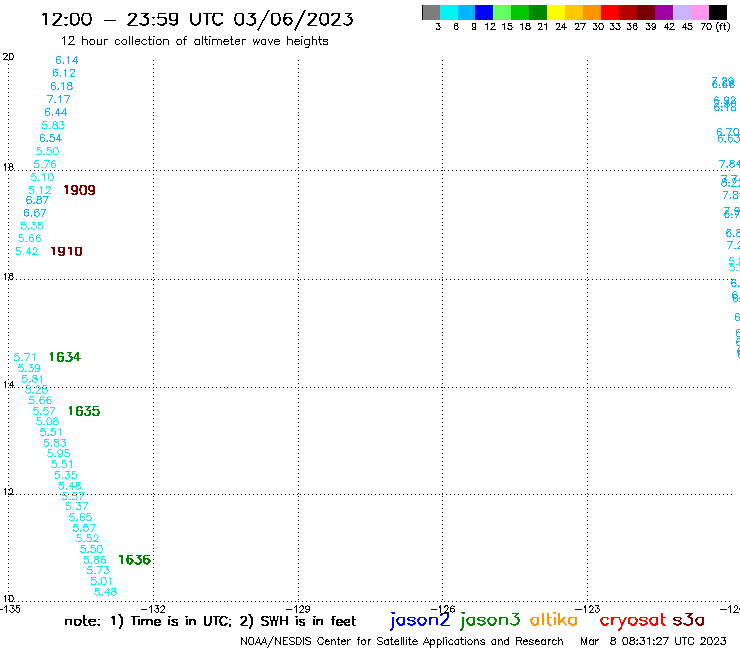Click the -135 longitude axis label
740x650 pixels.
click(x=10, y=609)
